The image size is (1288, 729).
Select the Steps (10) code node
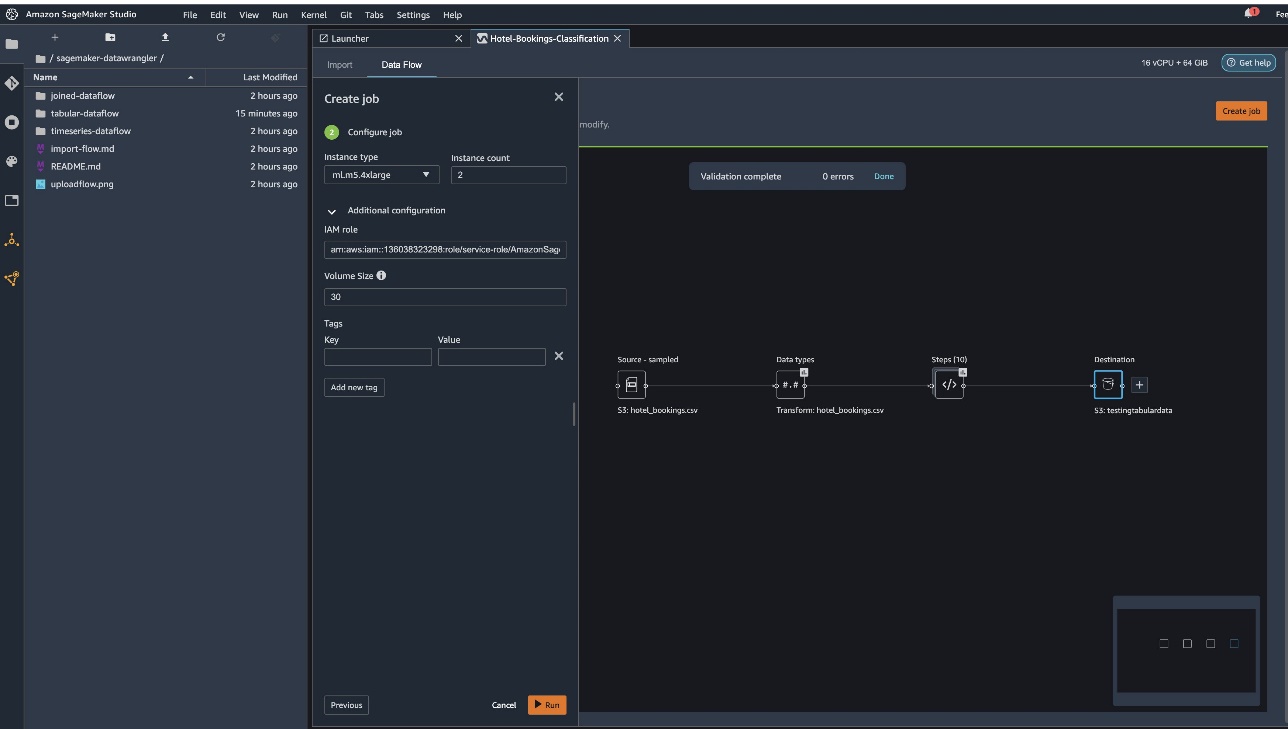pos(949,385)
